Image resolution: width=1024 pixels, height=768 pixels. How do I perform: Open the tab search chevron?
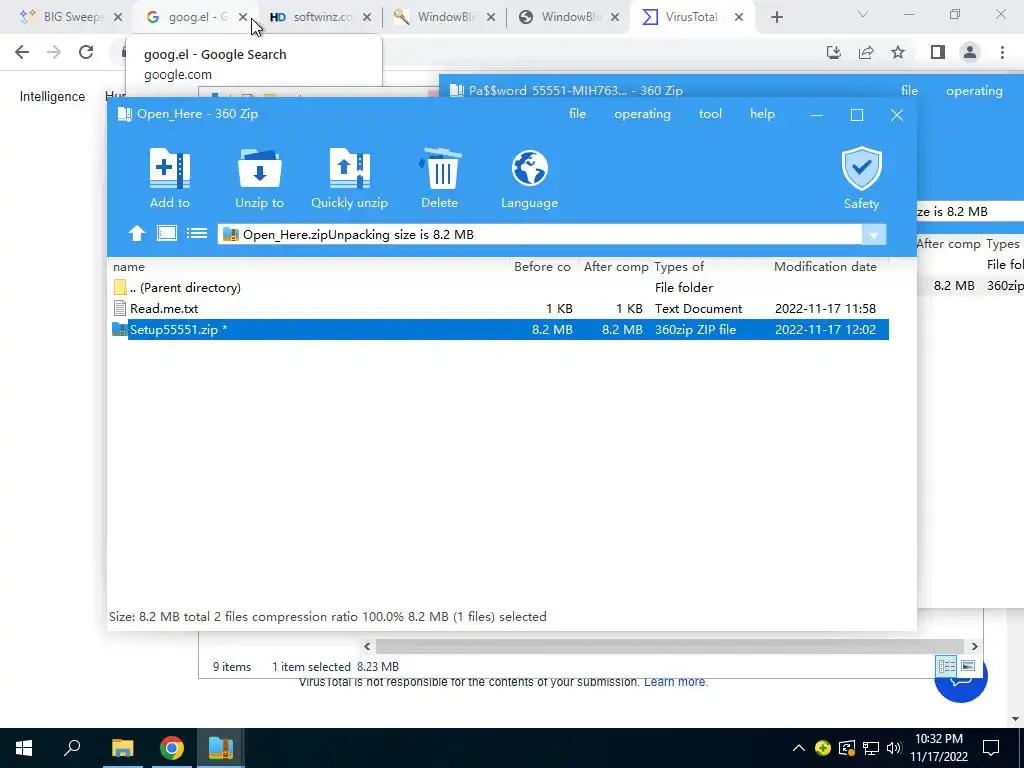pos(863,14)
